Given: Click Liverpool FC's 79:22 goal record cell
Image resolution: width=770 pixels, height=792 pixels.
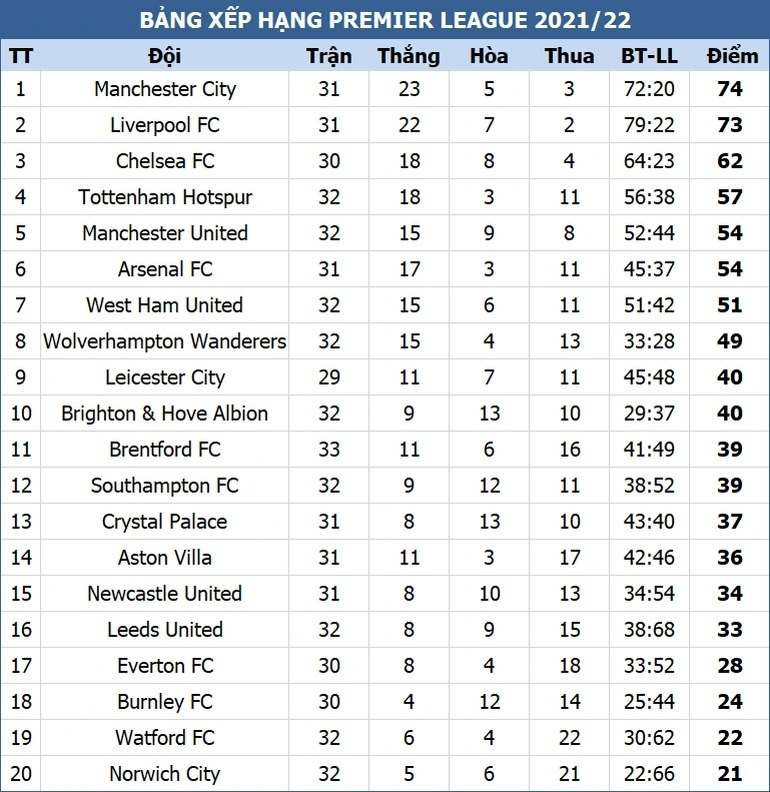Looking at the screenshot, I should pos(649,125).
